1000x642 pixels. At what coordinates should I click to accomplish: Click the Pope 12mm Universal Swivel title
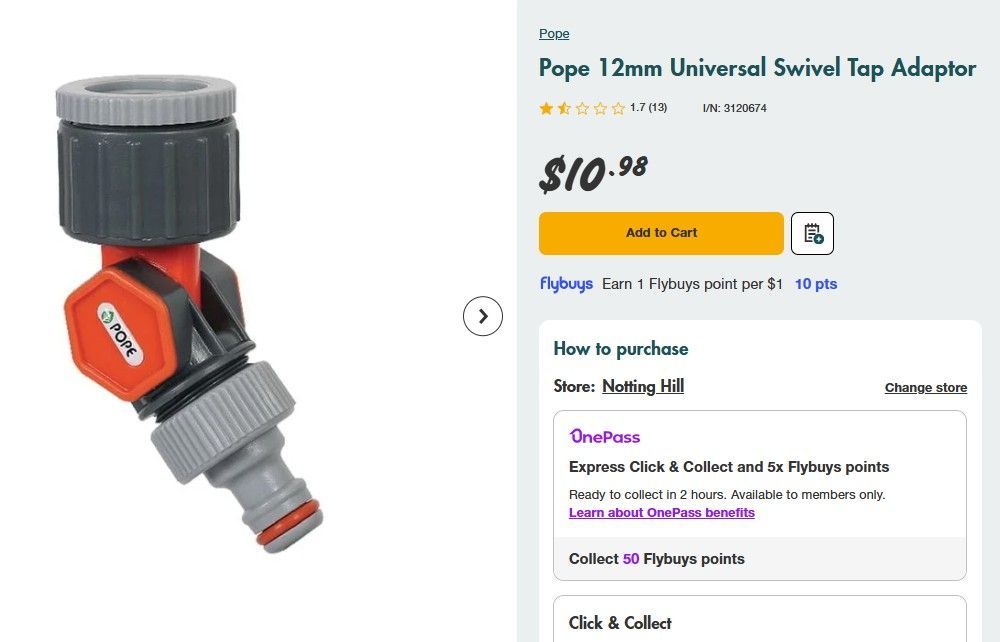[x=757, y=68]
